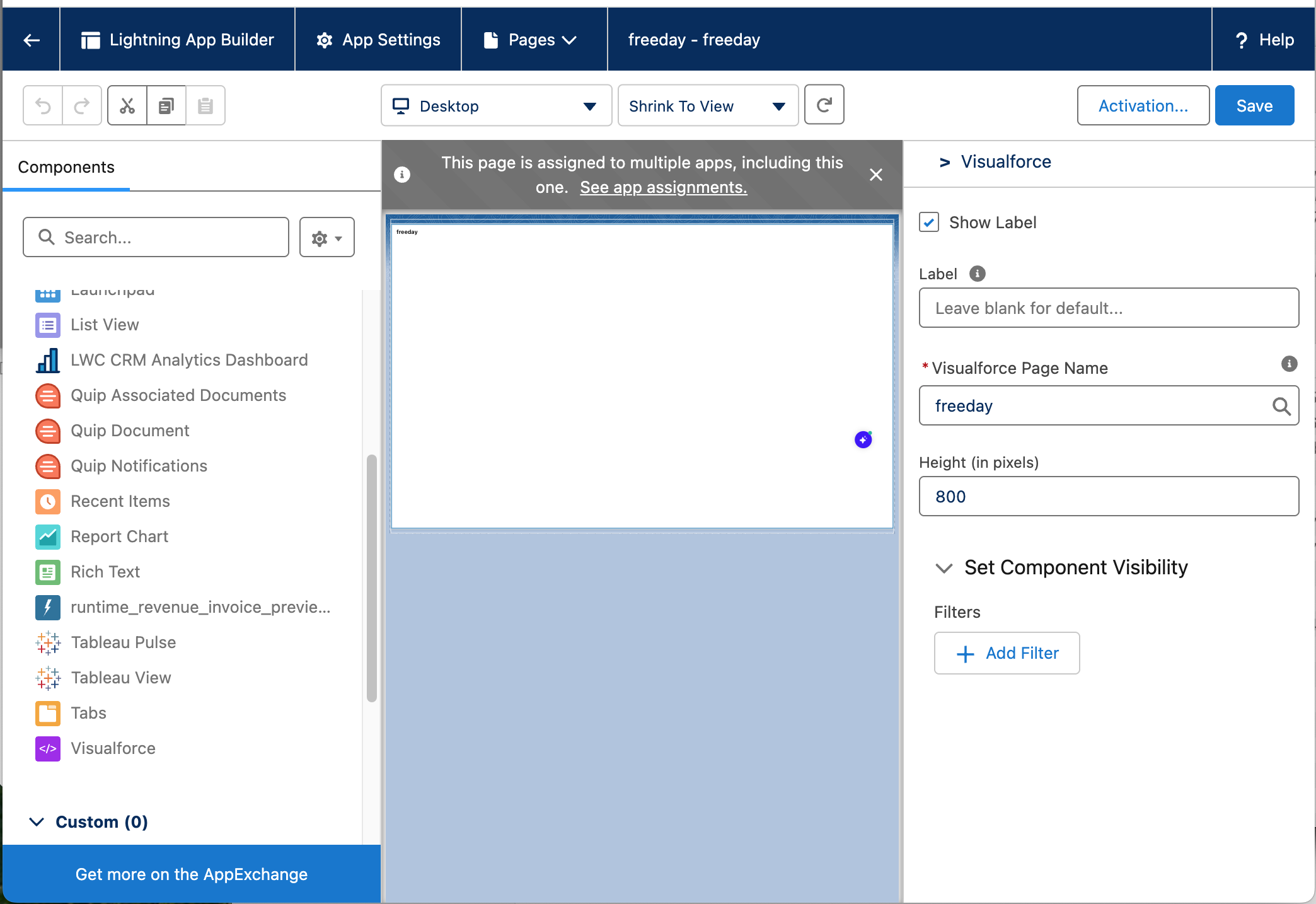Click the Visualforce Page Name info icon

click(1289, 364)
